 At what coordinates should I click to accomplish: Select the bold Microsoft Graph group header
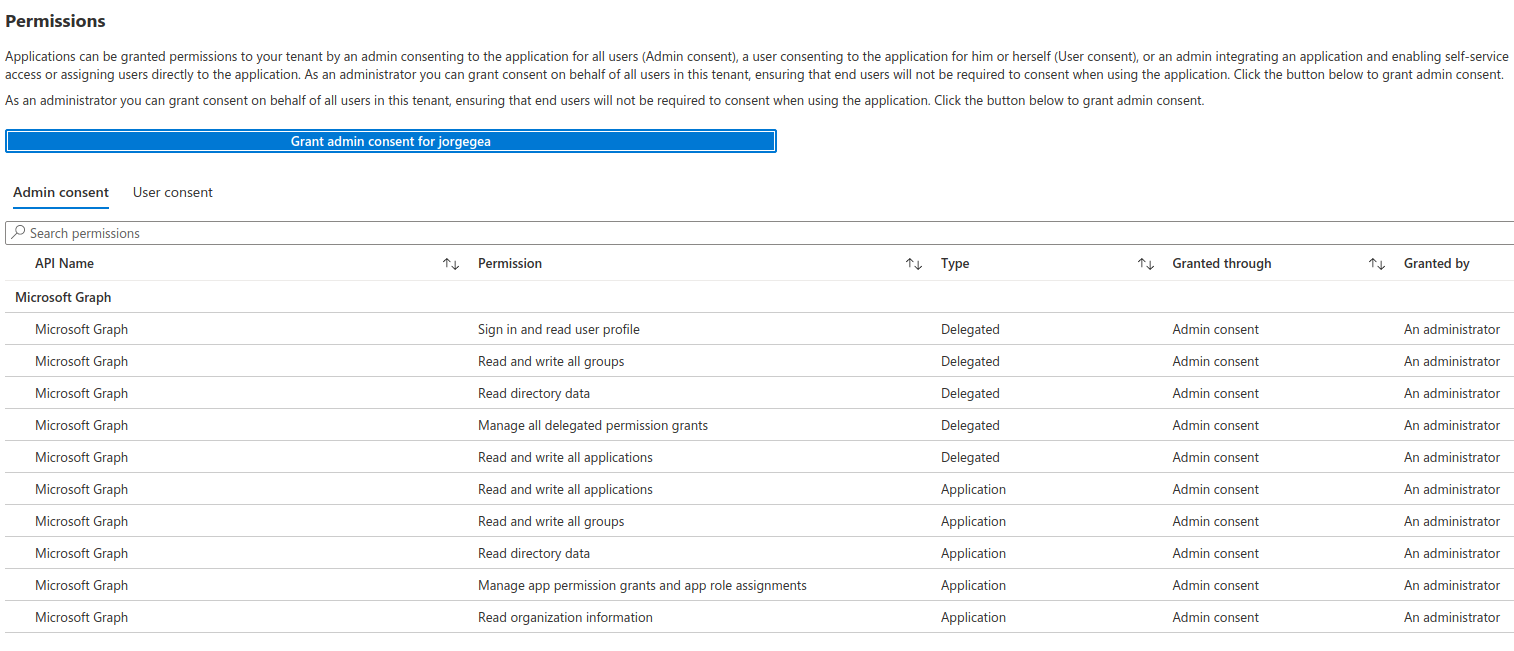(x=63, y=297)
